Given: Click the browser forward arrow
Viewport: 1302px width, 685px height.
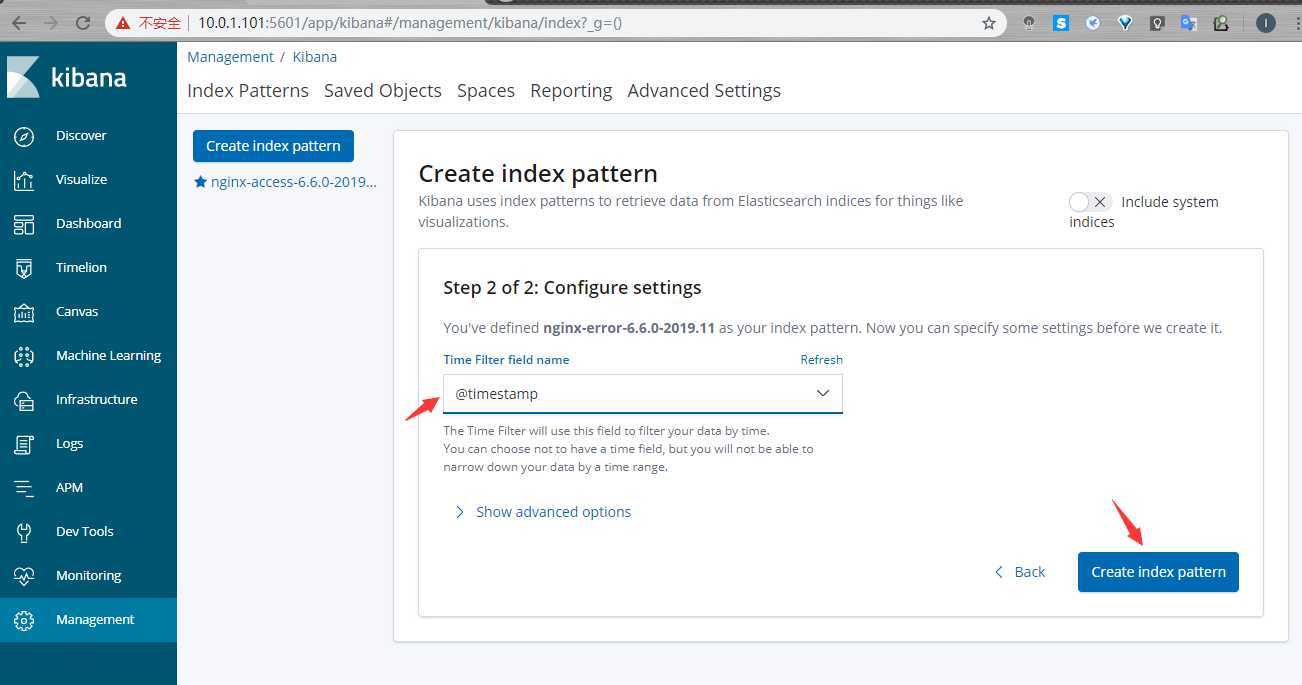Looking at the screenshot, I should tap(51, 22).
